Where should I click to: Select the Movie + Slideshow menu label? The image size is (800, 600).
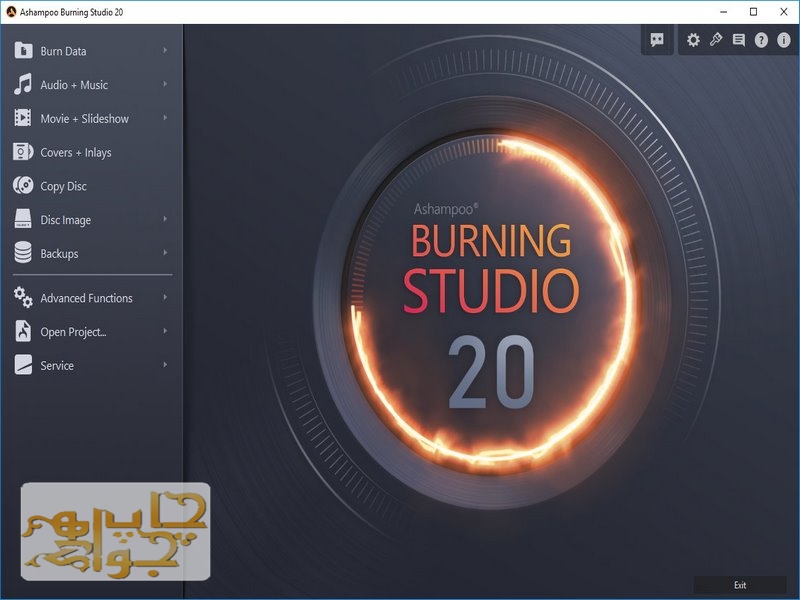click(x=85, y=118)
